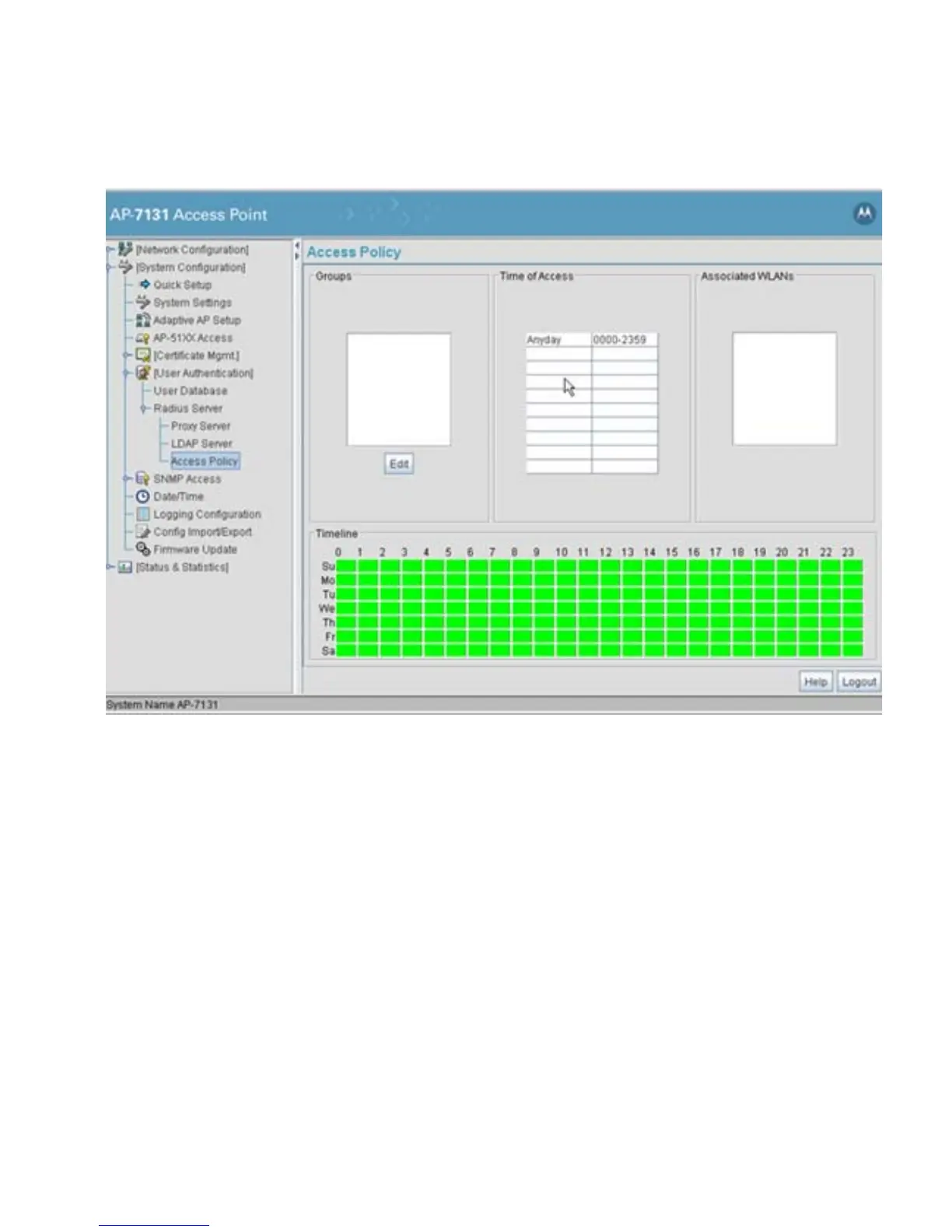
Task: Open Logging Configuration
Action: click(207, 514)
